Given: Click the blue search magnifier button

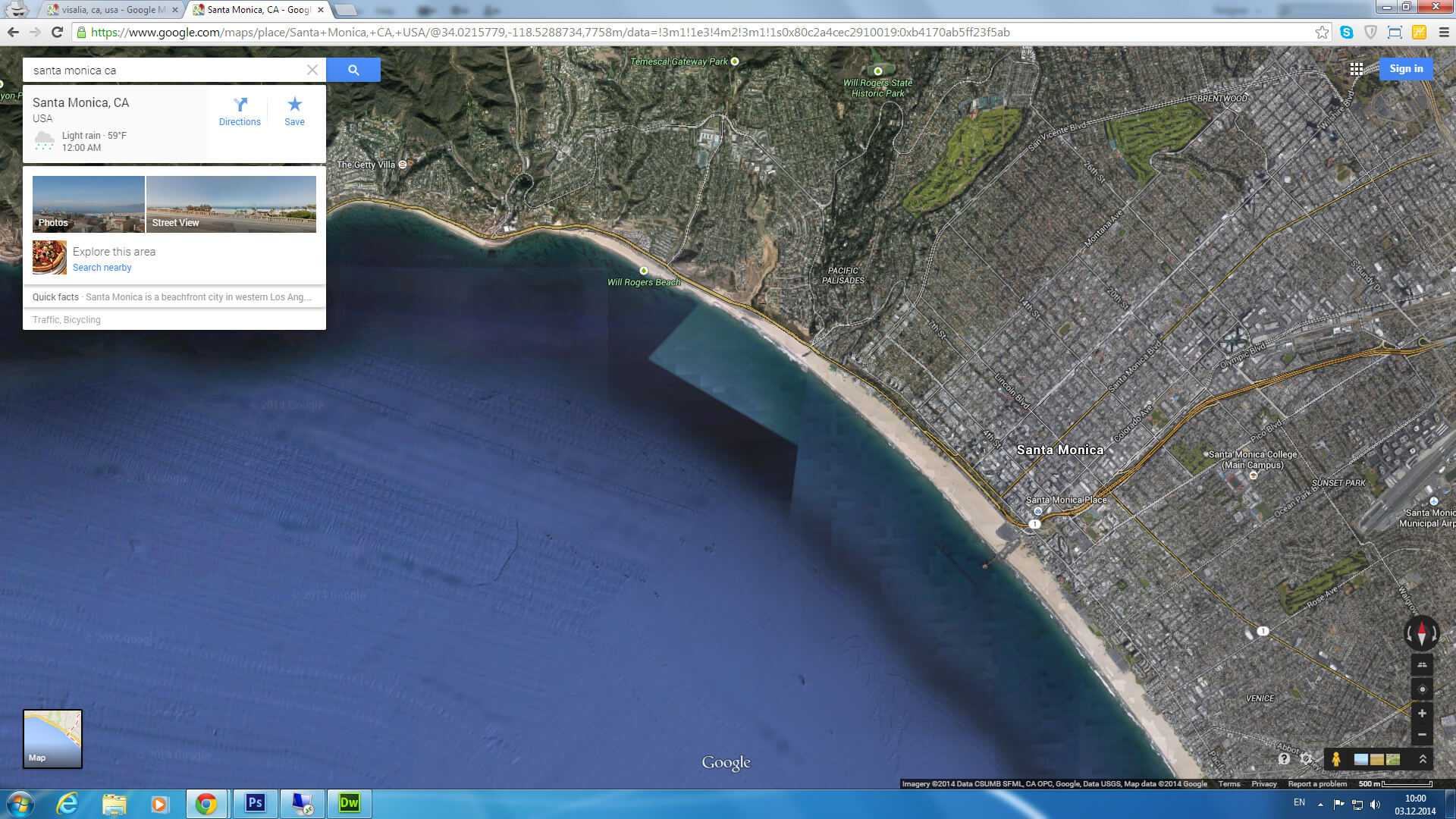Looking at the screenshot, I should [353, 70].
